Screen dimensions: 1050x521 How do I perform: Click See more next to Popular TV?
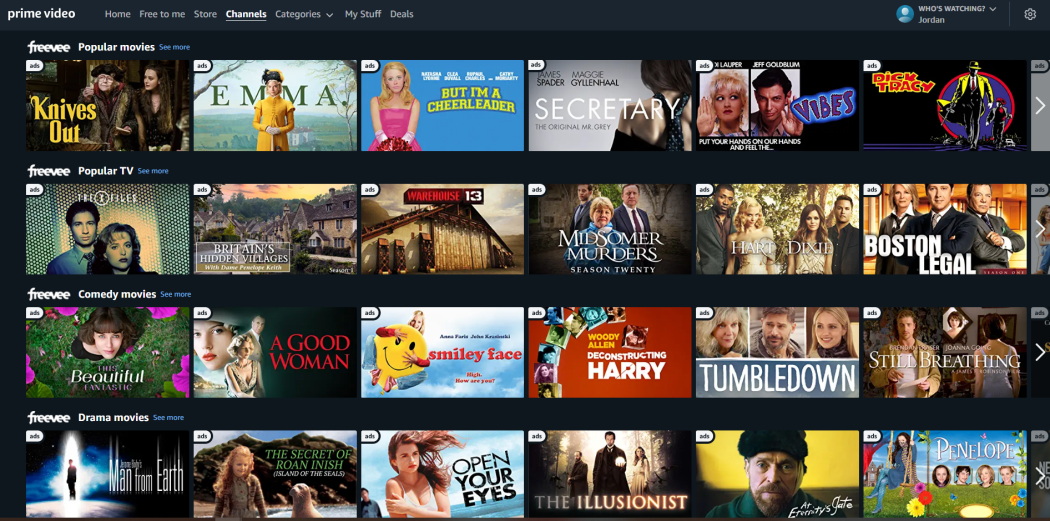pos(153,171)
